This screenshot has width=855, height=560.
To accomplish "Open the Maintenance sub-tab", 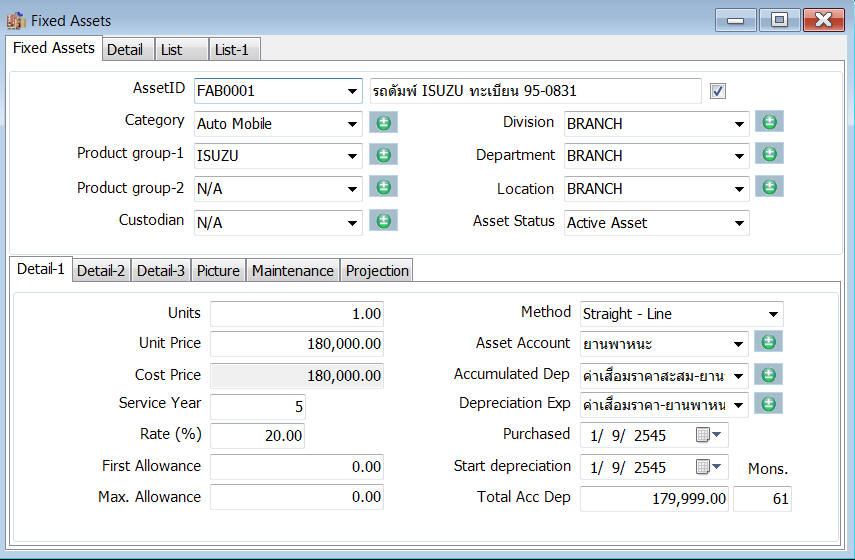I will coord(293,270).
